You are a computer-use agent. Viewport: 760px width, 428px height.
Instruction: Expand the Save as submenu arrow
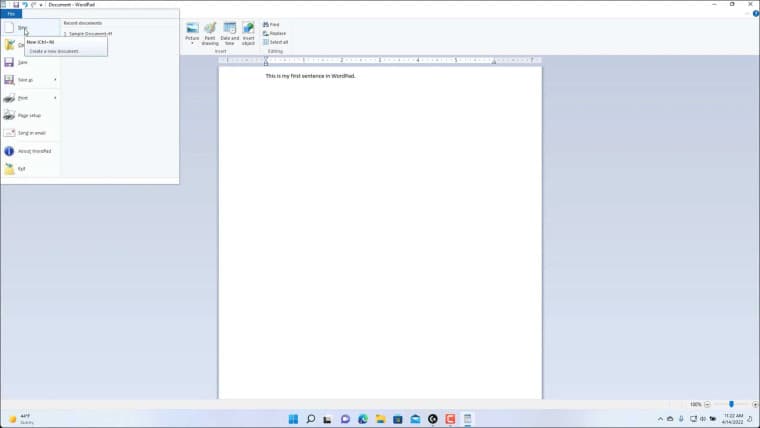[55, 80]
